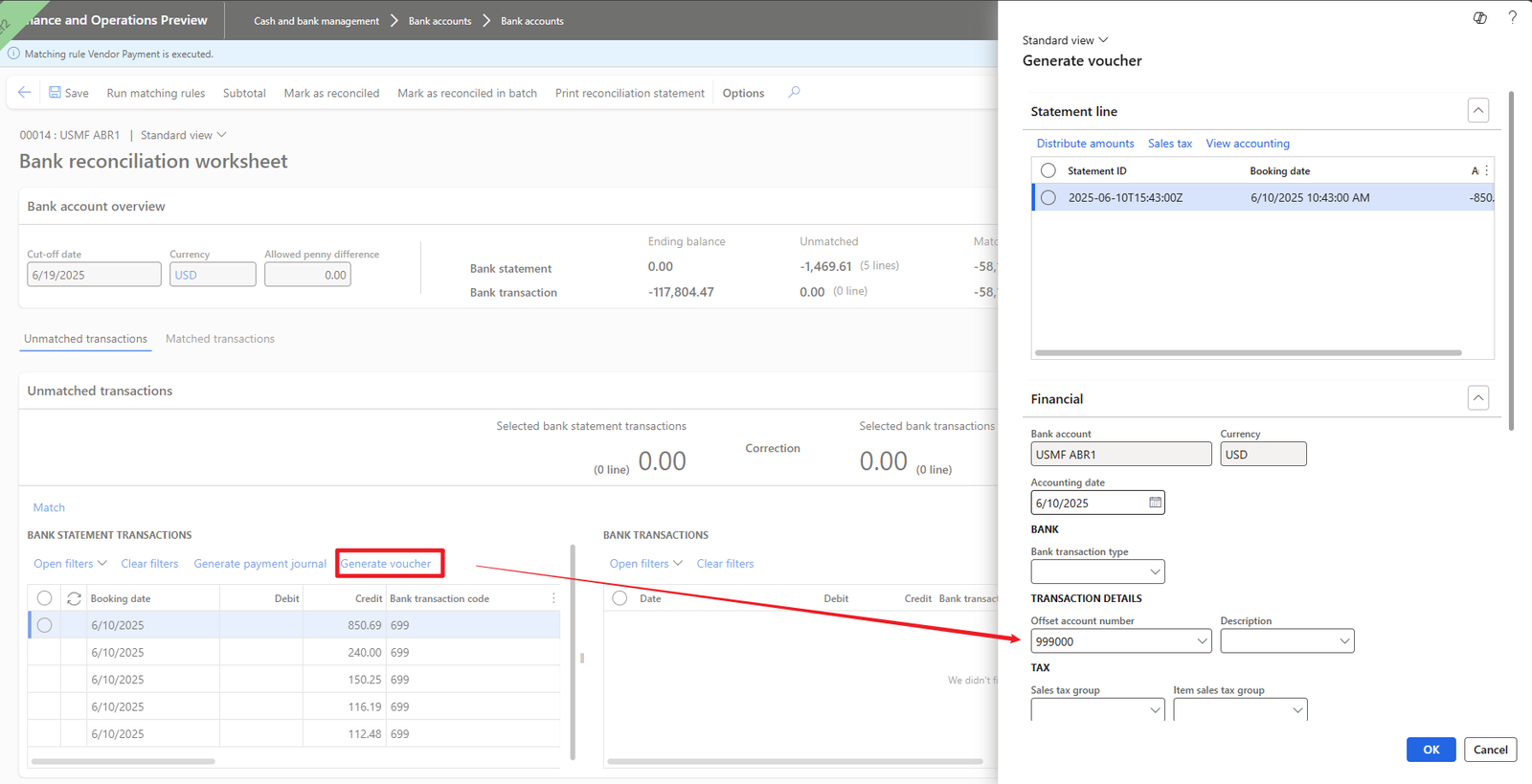Open Distribute amounts link
This screenshot has height=784, width=1532.
tap(1085, 144)
